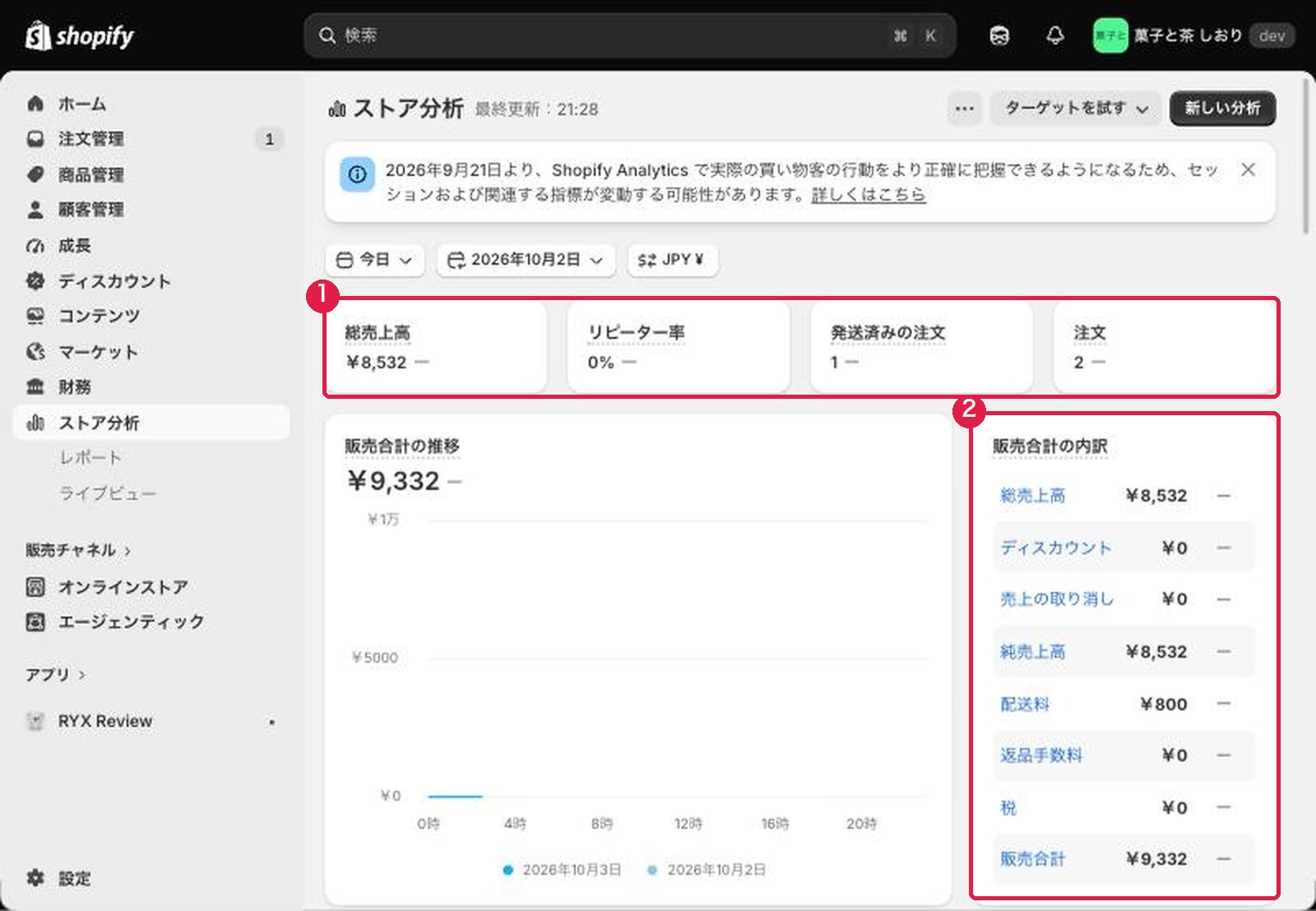Click the Shopify logo
Screen dimensions: 1316x911
click(79, 35)
